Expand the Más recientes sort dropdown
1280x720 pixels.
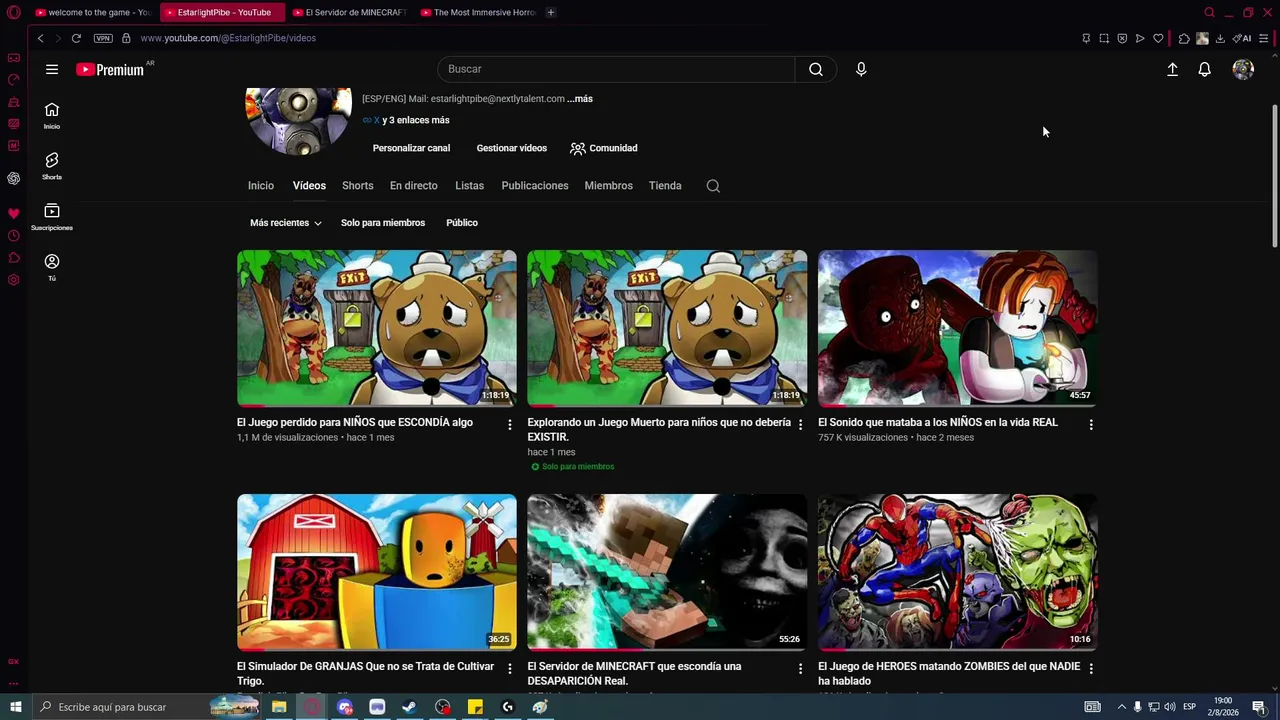click(286, 223)
